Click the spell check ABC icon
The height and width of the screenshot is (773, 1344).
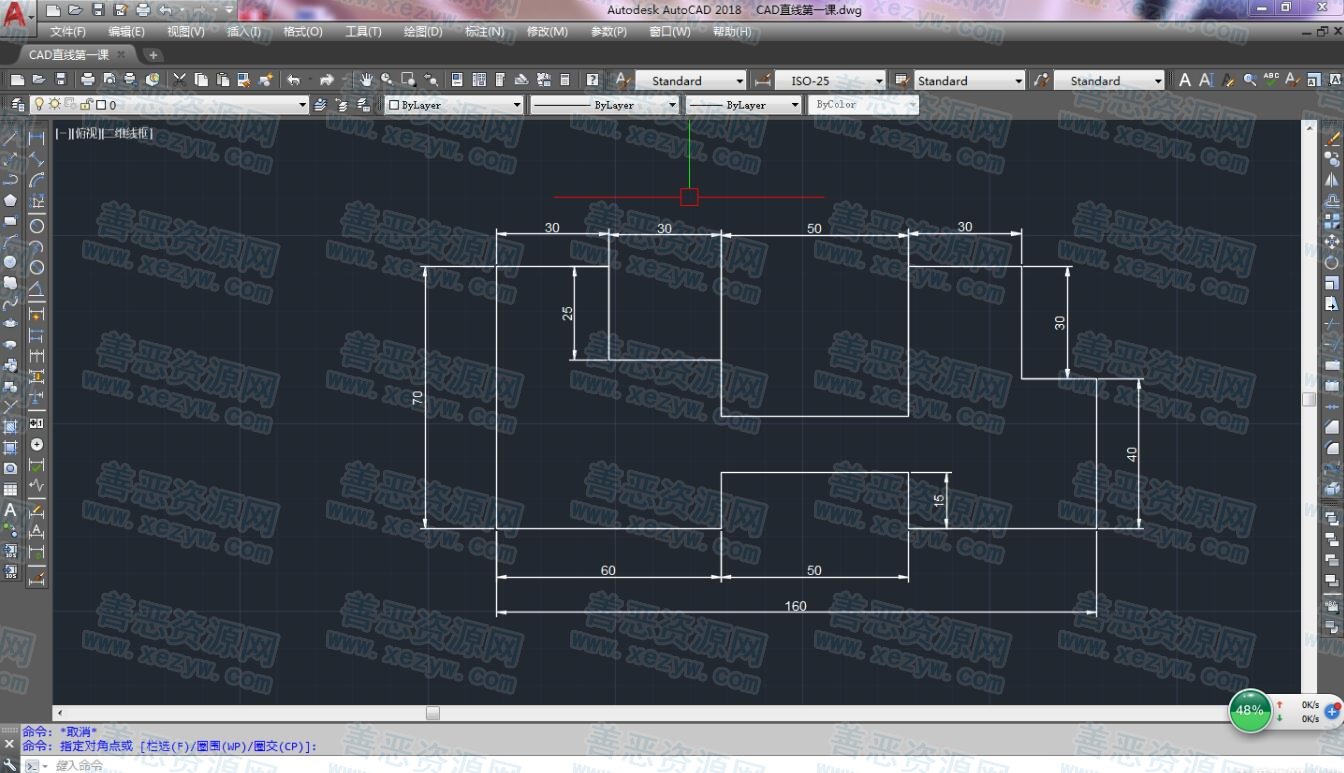click(1271, 80)
